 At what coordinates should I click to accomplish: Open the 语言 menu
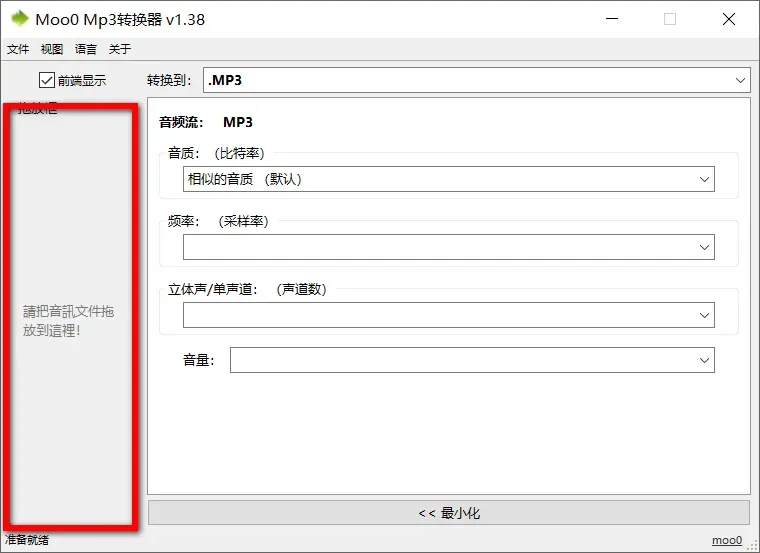[x=86, y=49]
